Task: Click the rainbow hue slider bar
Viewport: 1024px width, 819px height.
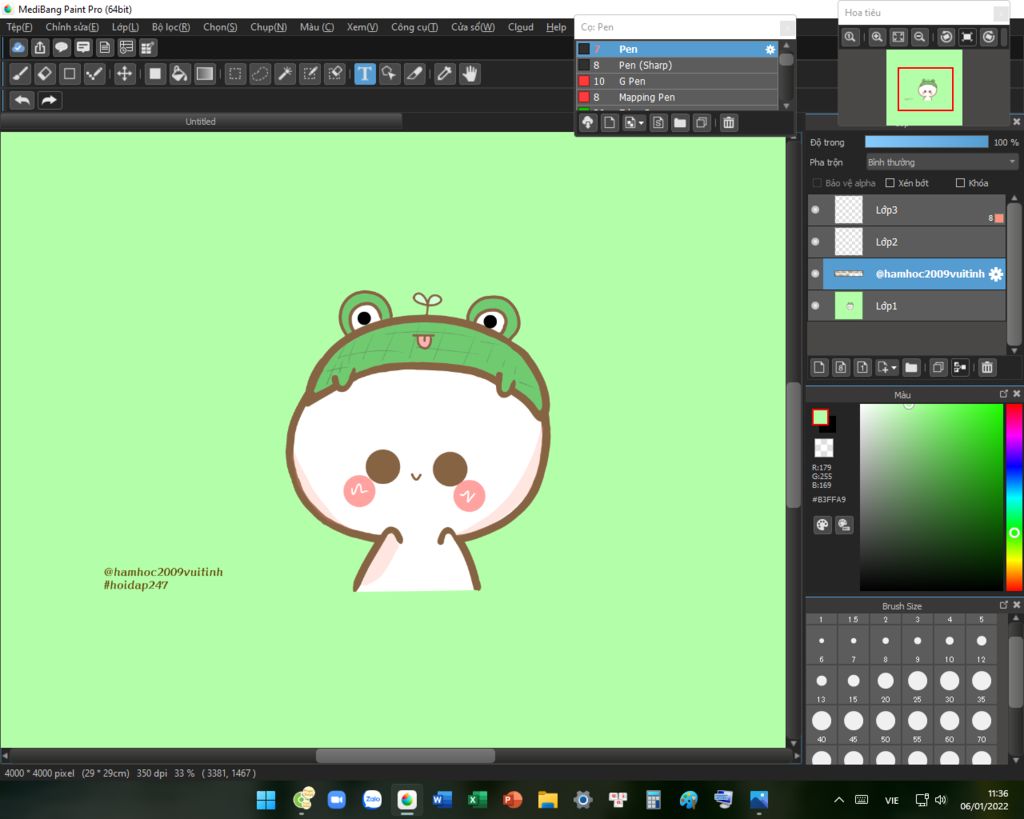Action: coord(1014,497)
